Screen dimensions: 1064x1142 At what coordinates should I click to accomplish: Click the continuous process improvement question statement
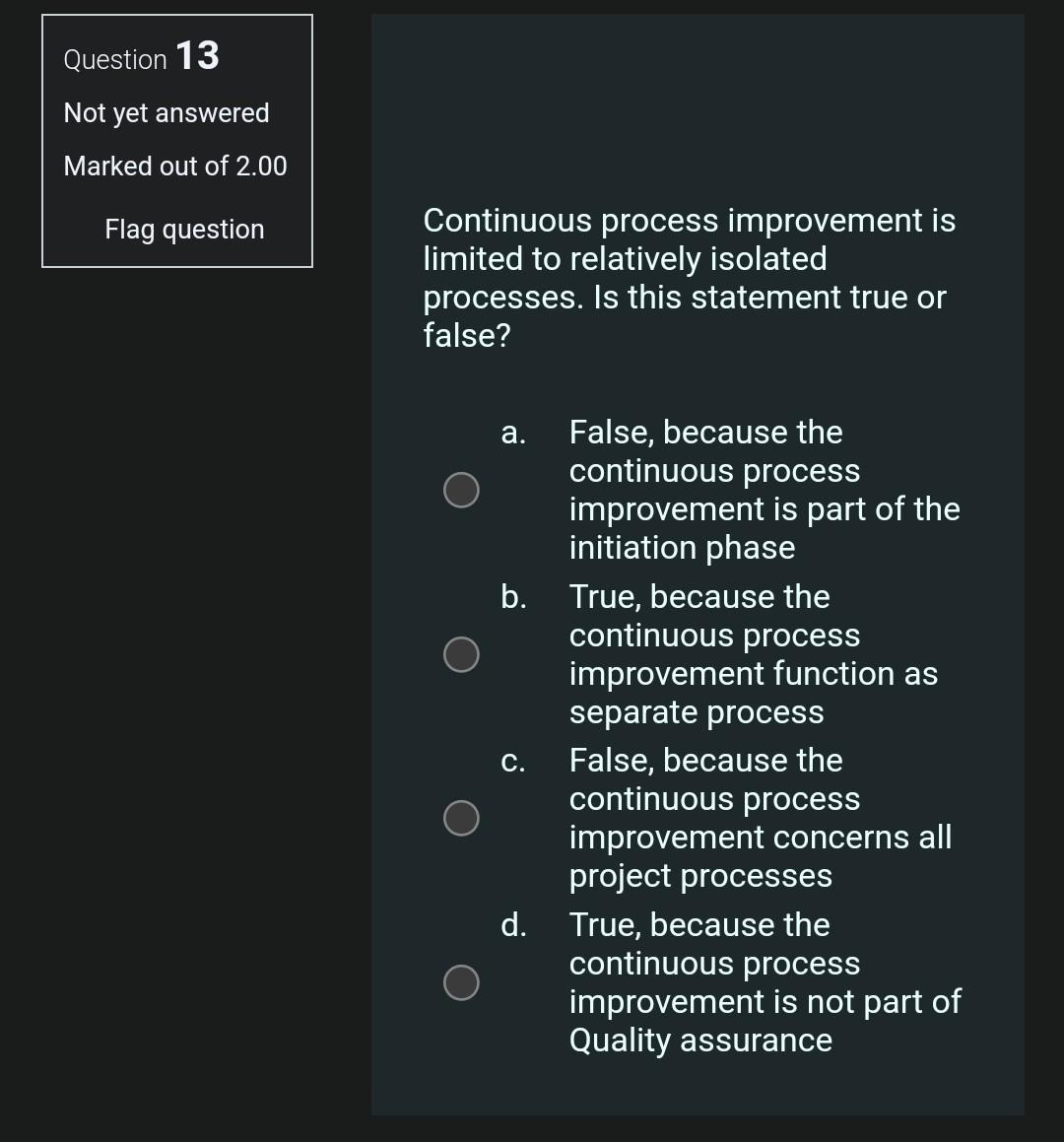tap(689, 278)
